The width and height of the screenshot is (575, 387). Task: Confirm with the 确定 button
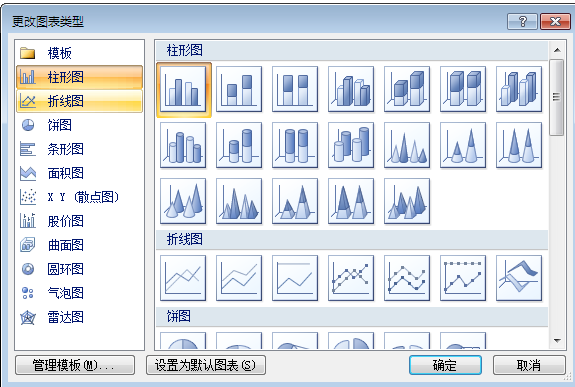click(445, 365)
